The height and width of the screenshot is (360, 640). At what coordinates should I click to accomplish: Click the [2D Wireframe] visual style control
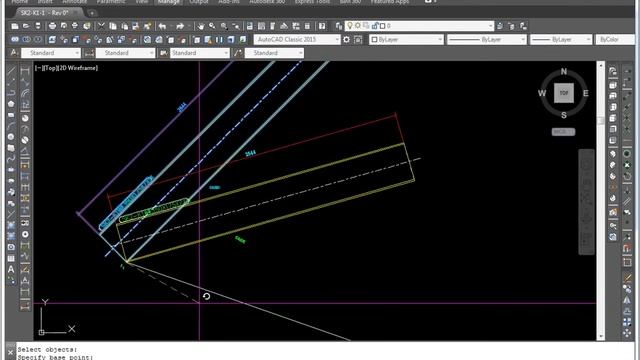click(x=78, y=68)
